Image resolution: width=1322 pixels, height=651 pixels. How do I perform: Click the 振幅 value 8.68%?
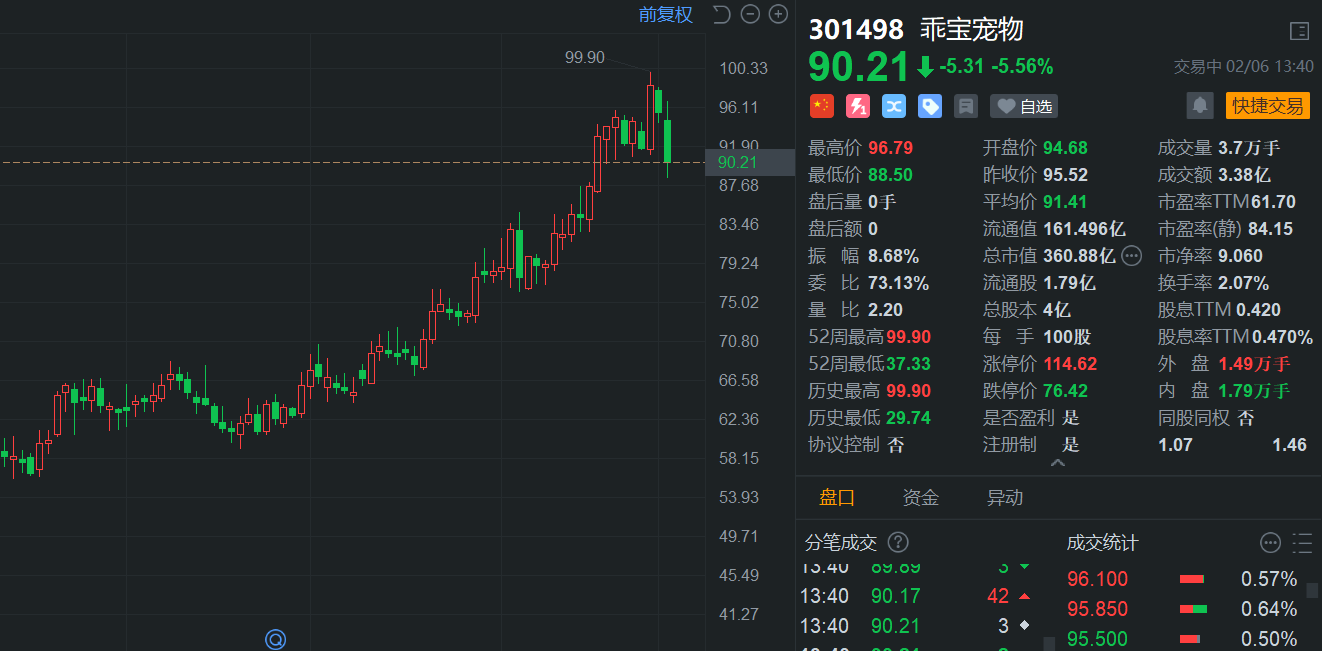[x=893, y=256]
